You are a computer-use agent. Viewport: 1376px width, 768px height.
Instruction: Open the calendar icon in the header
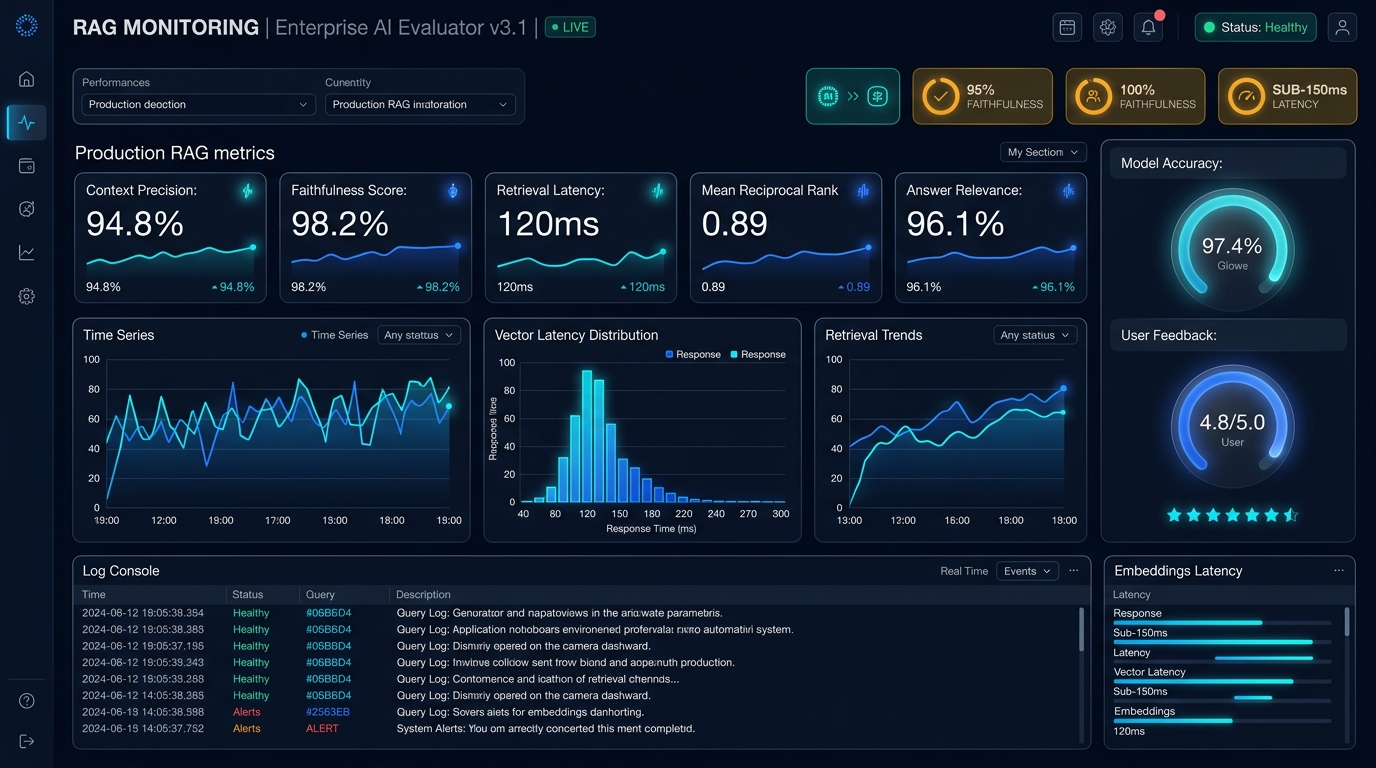[1067, 27]
